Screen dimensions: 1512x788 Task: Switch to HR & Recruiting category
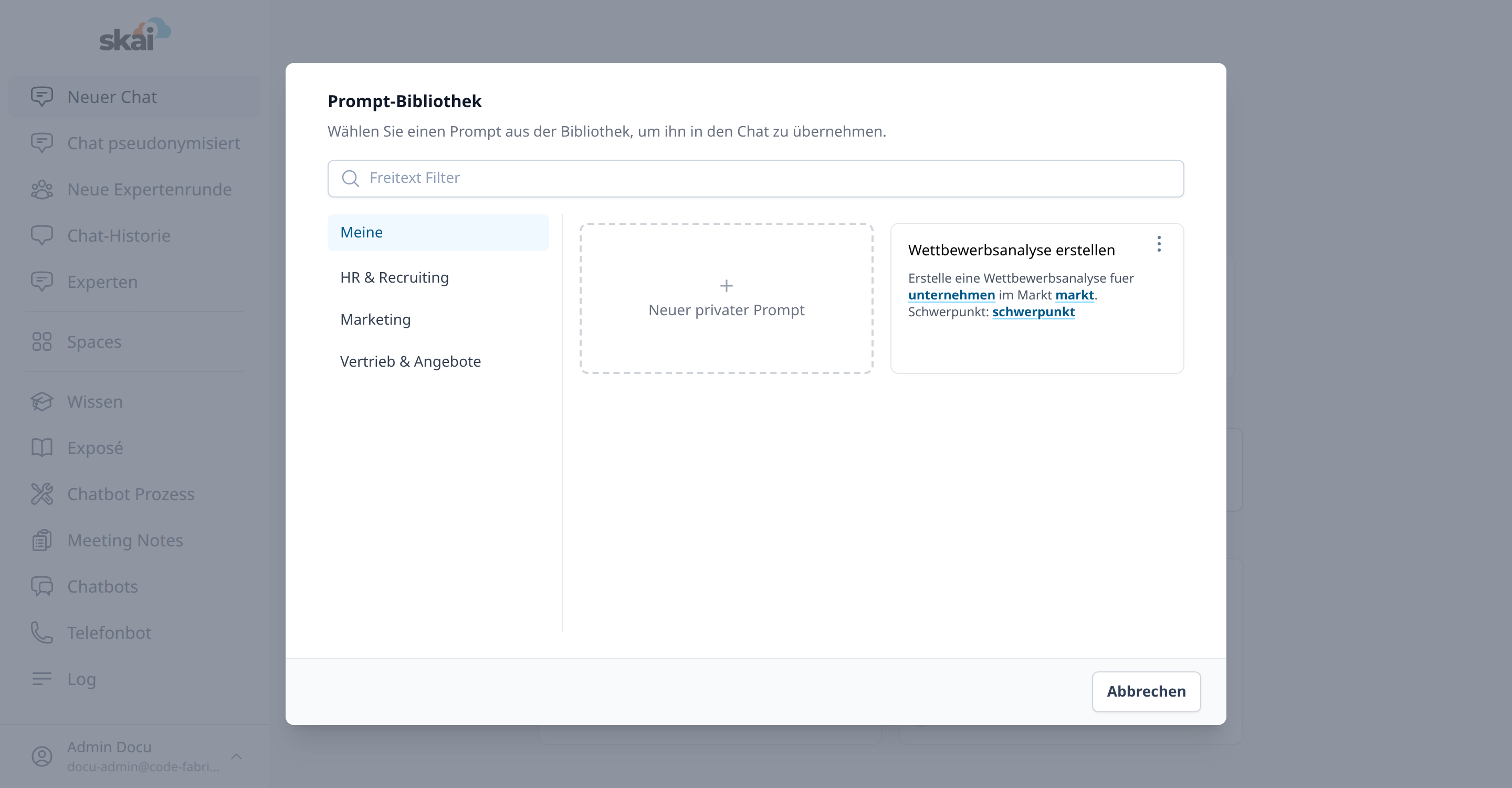click(x=438, y=277)
